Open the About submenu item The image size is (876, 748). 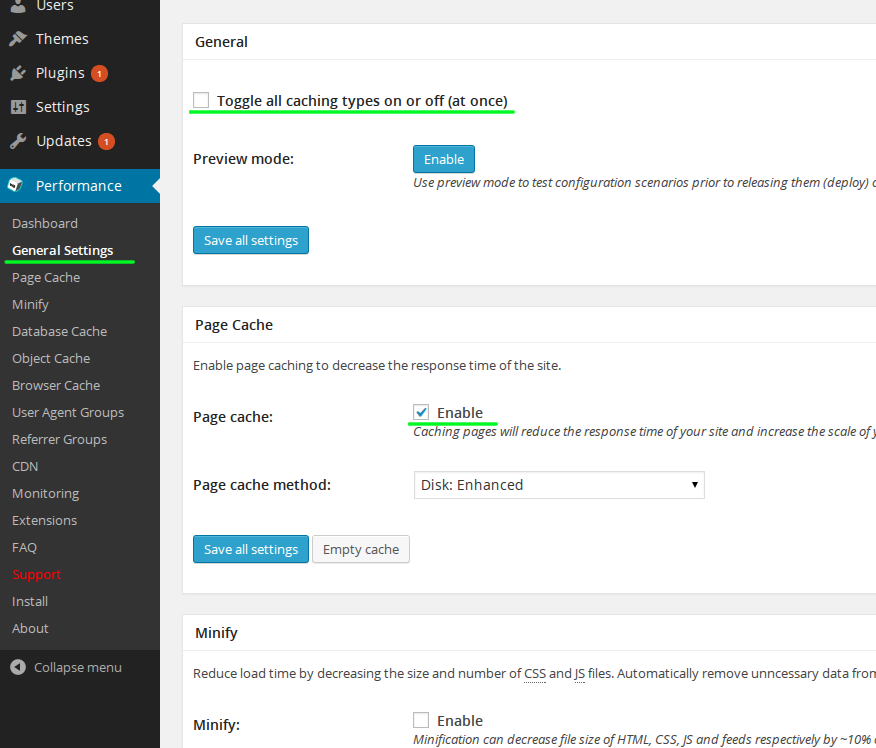[30, 628]
